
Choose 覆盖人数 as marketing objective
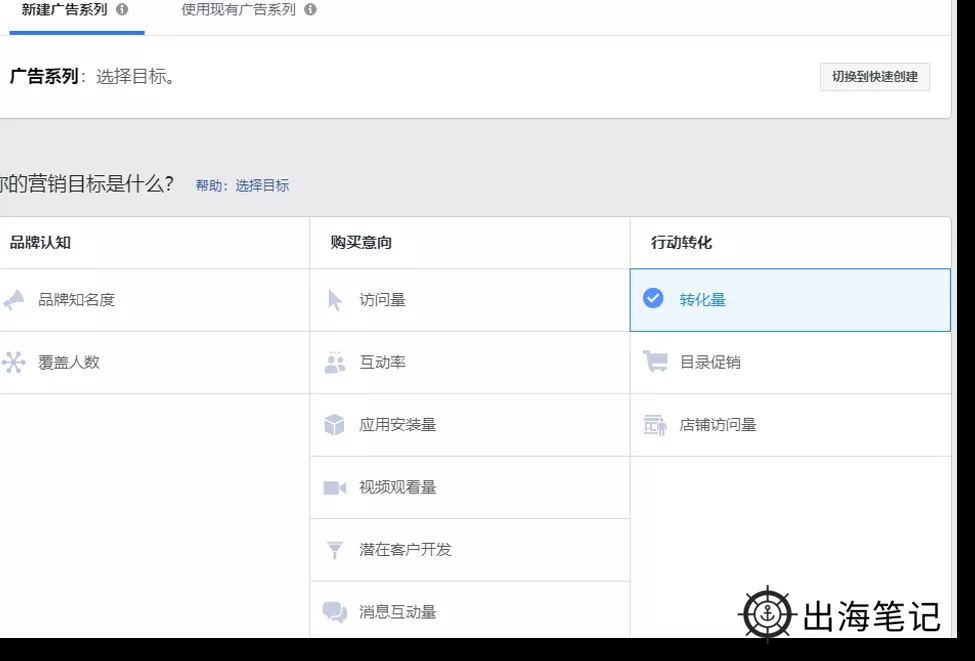click(69, 362)
